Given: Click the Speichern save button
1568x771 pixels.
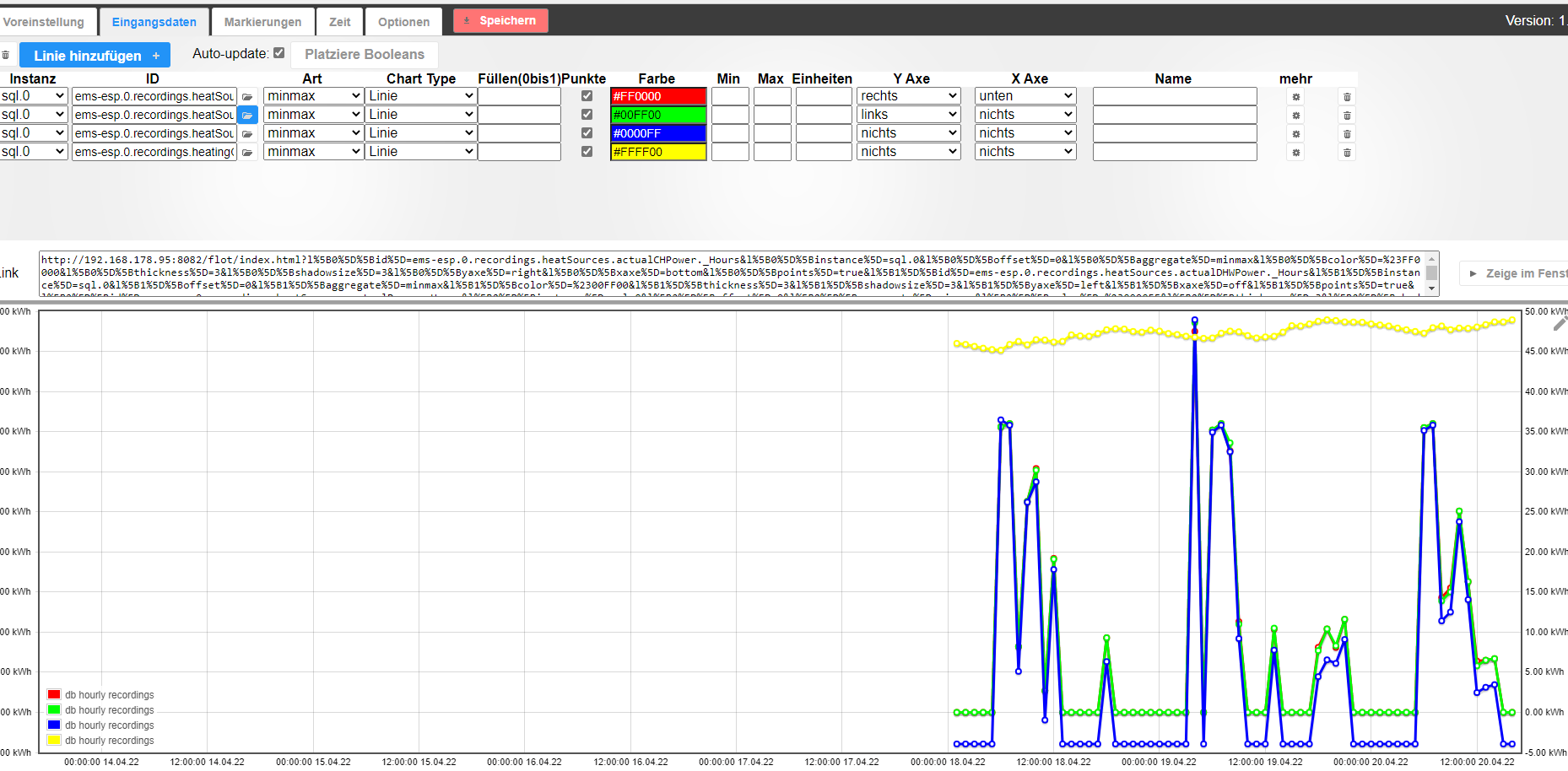Looking at the screenshot, I should [500, 20].
